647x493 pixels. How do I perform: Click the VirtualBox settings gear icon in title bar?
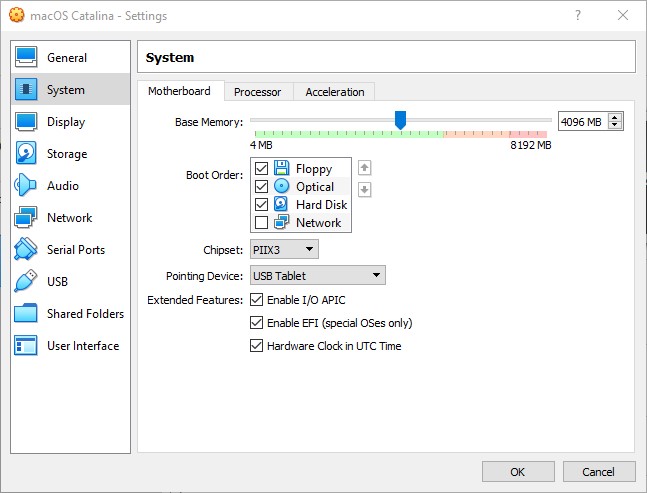click(x=17, y=15)
